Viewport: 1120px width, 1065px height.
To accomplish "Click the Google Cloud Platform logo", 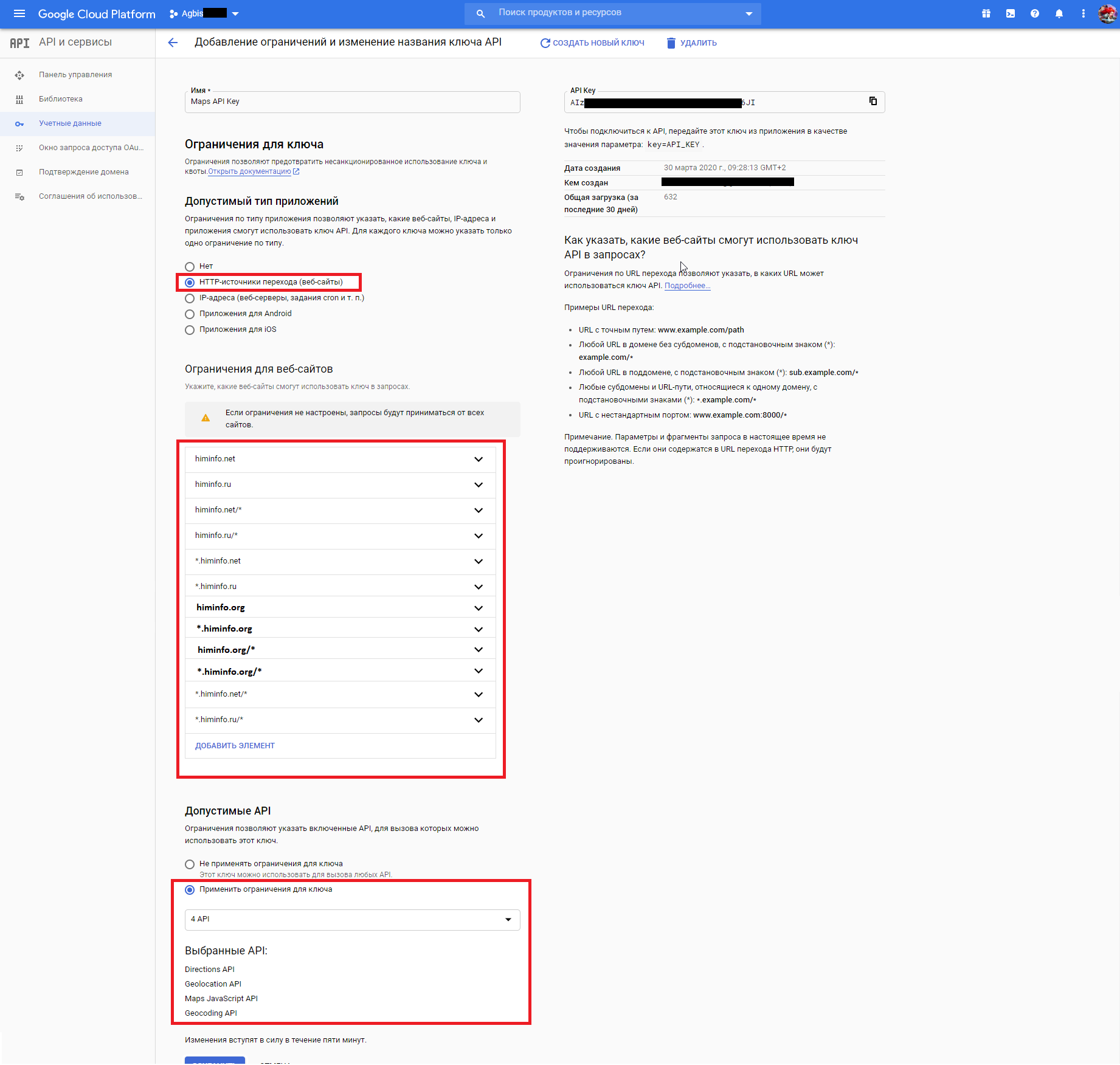I will 97,13.
